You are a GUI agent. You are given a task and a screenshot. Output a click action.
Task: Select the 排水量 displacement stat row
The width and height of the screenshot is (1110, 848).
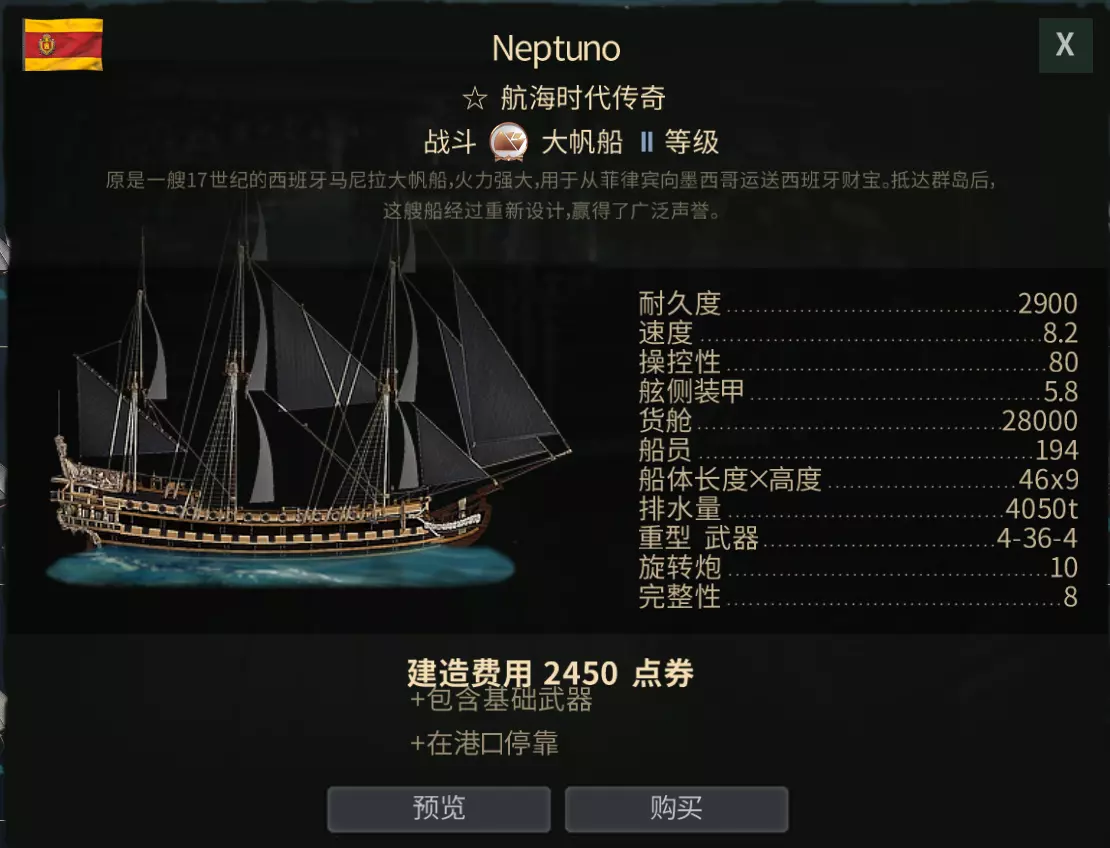click(857, 509)
